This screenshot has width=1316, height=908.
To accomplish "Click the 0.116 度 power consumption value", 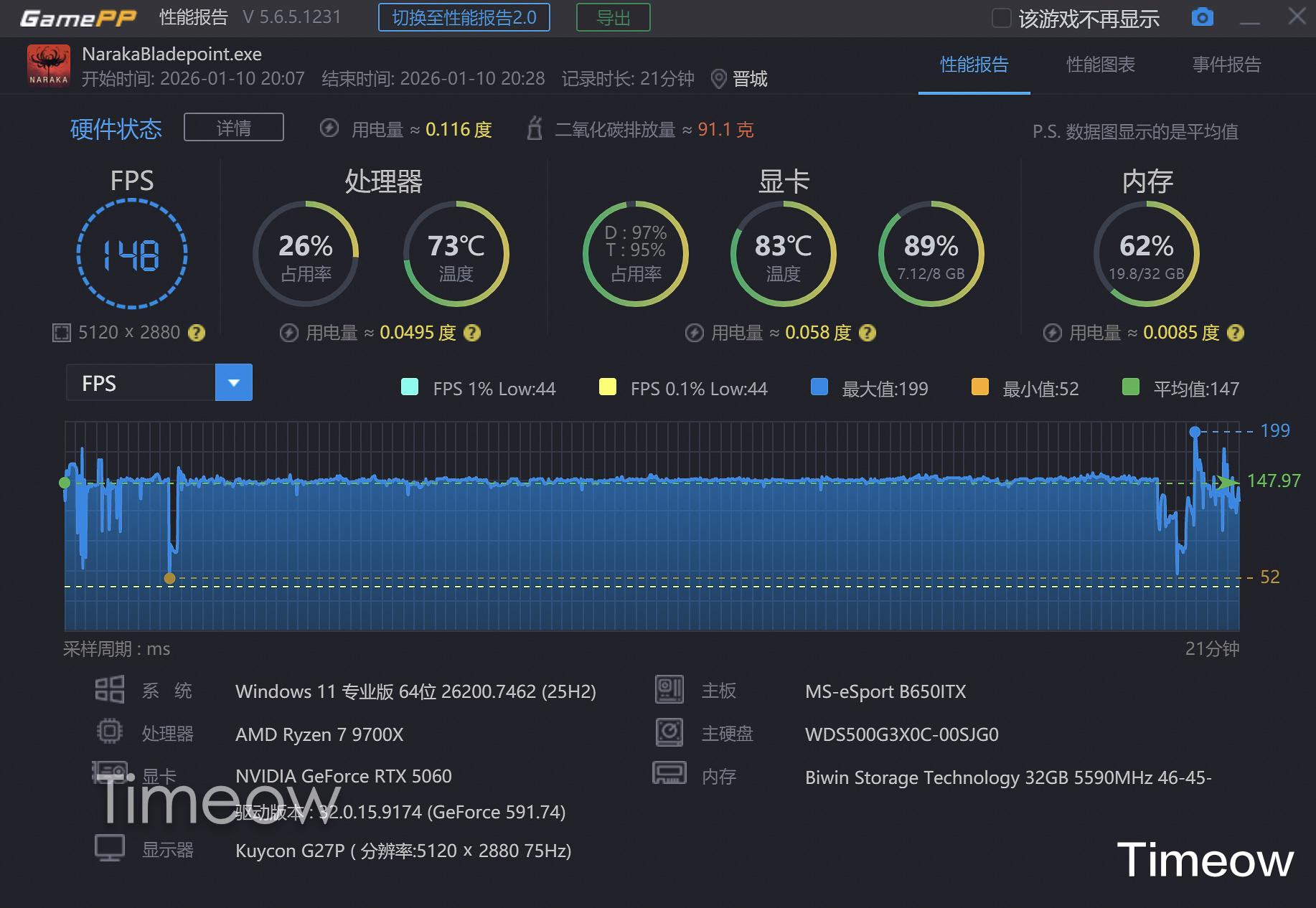I will point(459,129).
